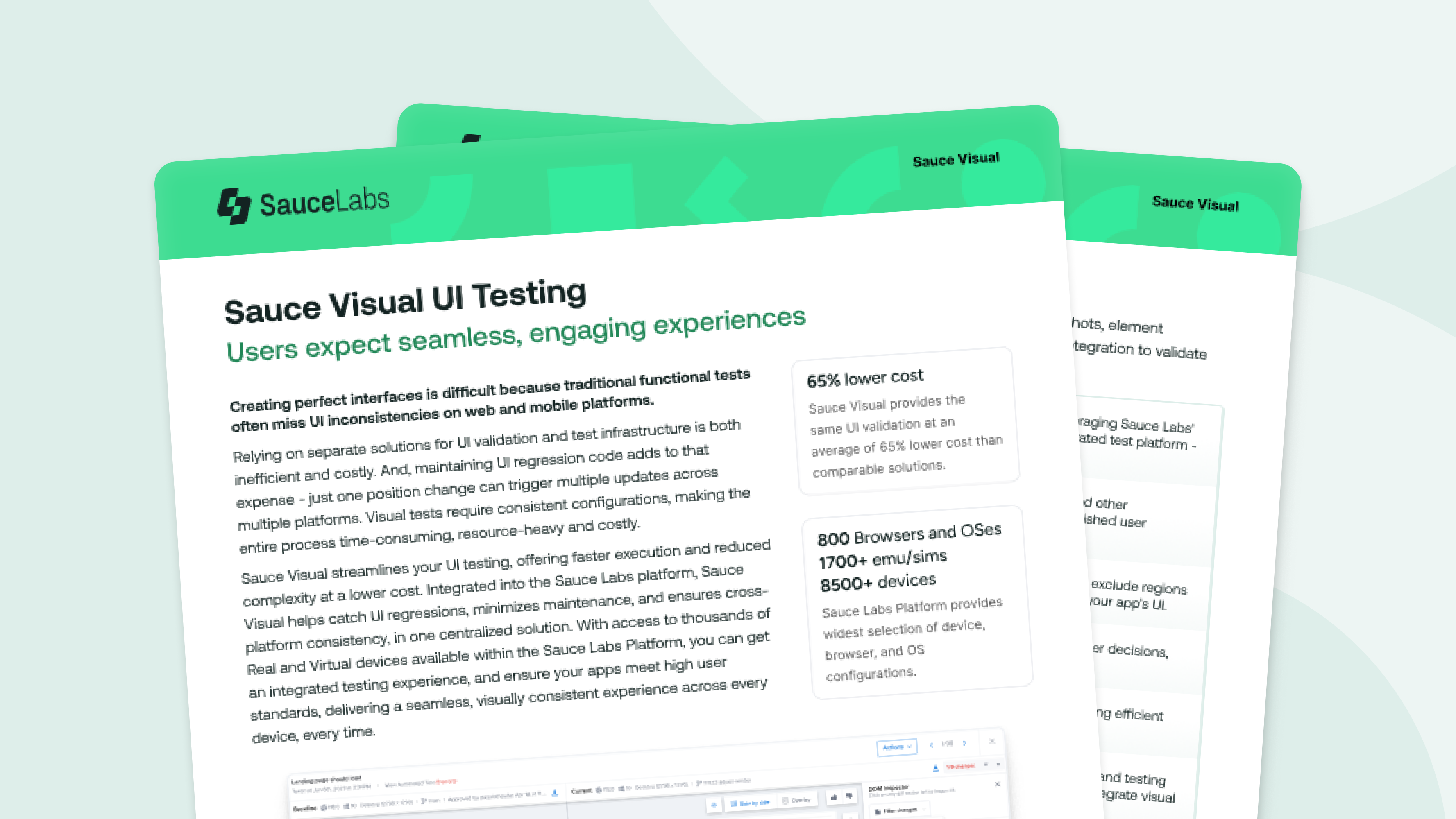Click the '8500+ devices' line
Screen dimensions: 1456x819
[x=878, y=582]
